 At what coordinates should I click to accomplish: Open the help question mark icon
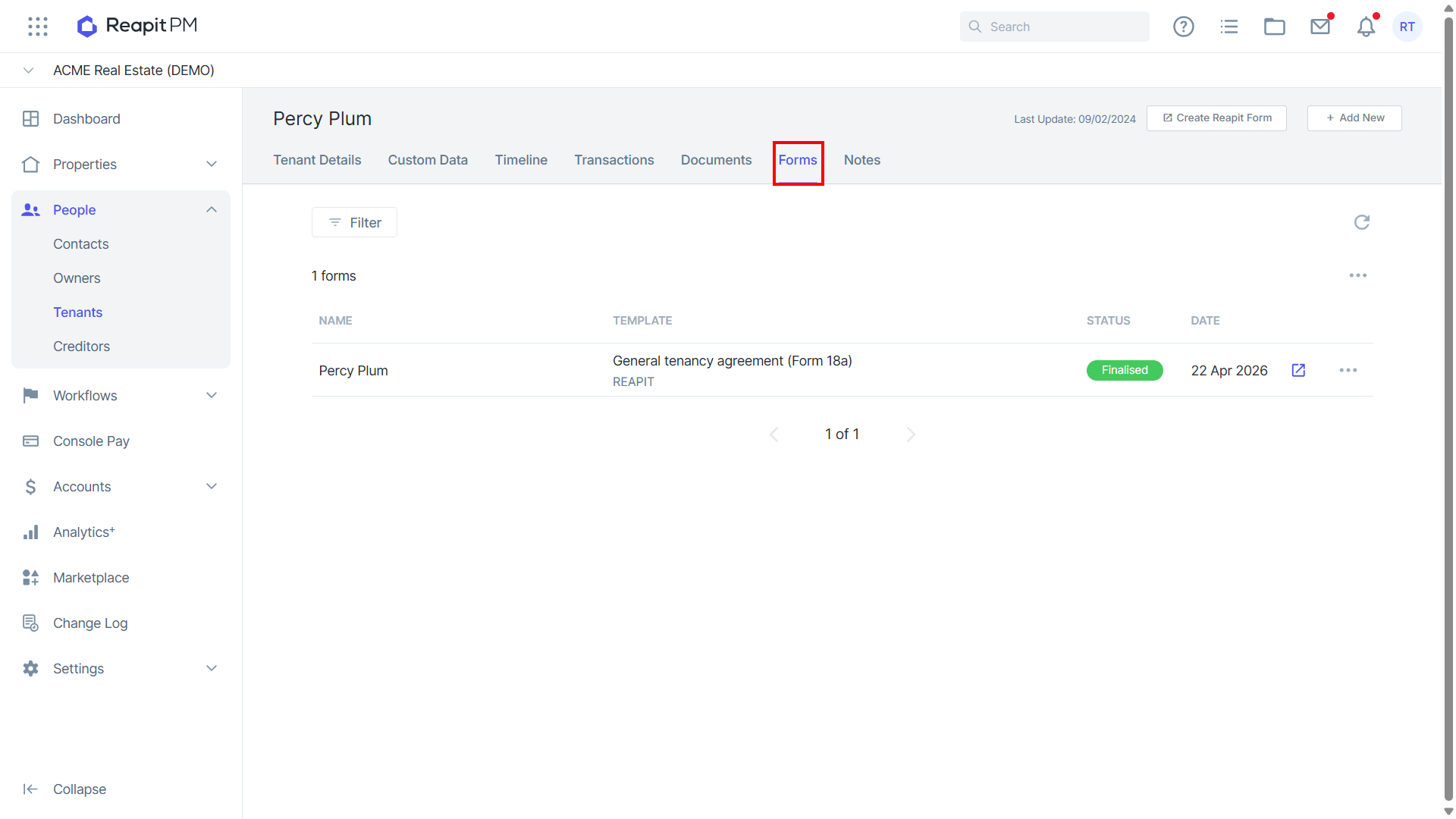[x=1184, y=27]
